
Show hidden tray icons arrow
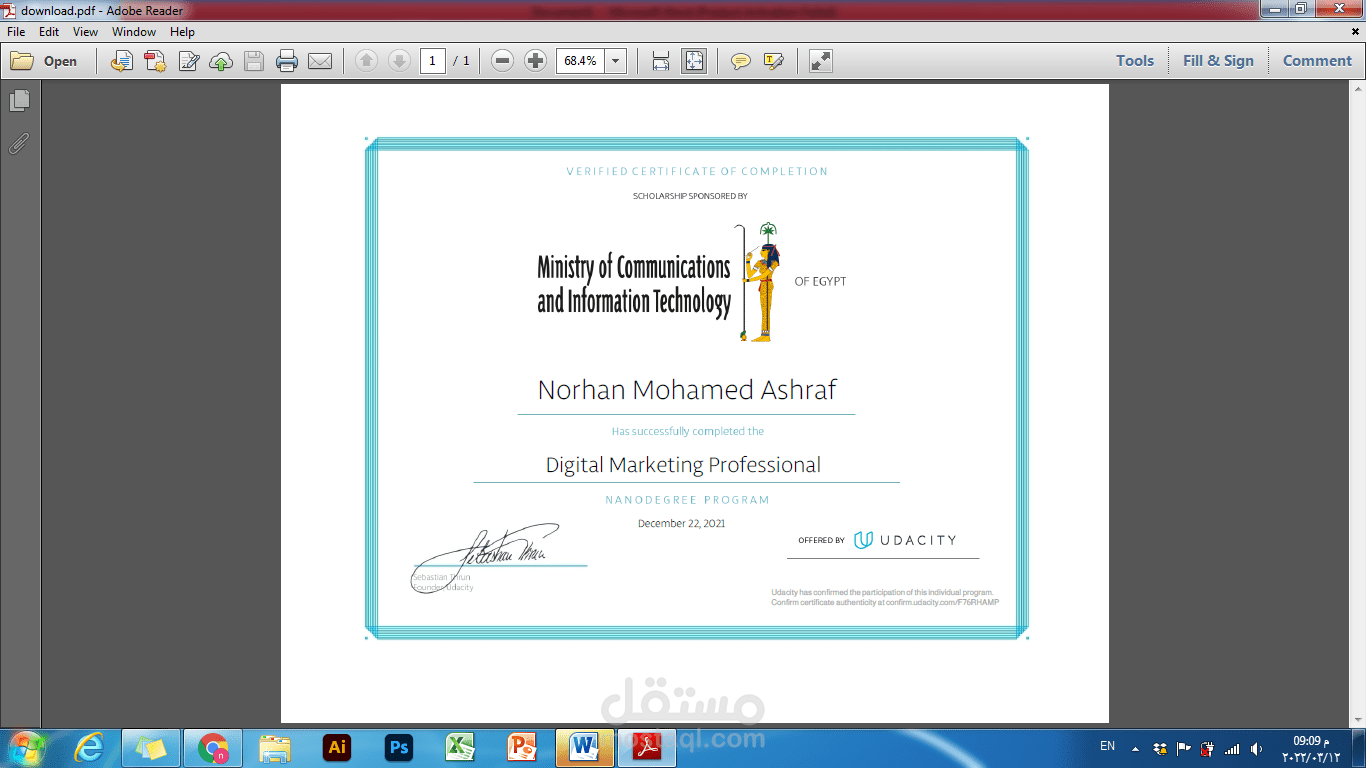[x=1135, y=748]
